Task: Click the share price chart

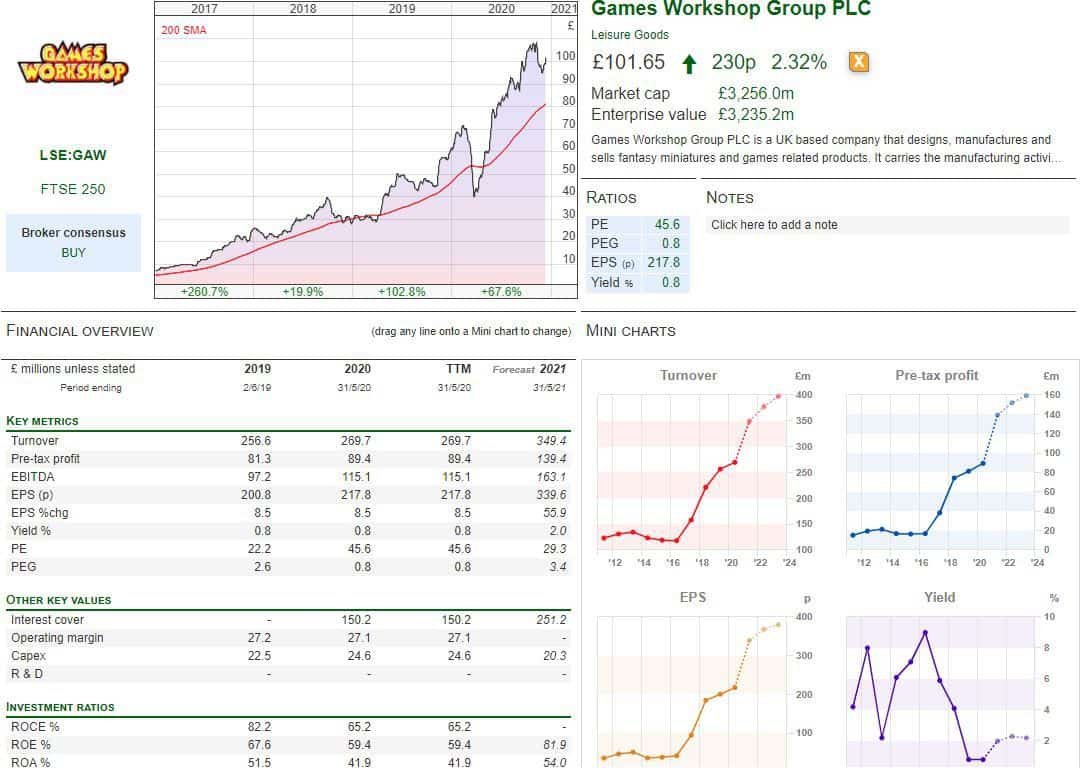Action: 366,149
